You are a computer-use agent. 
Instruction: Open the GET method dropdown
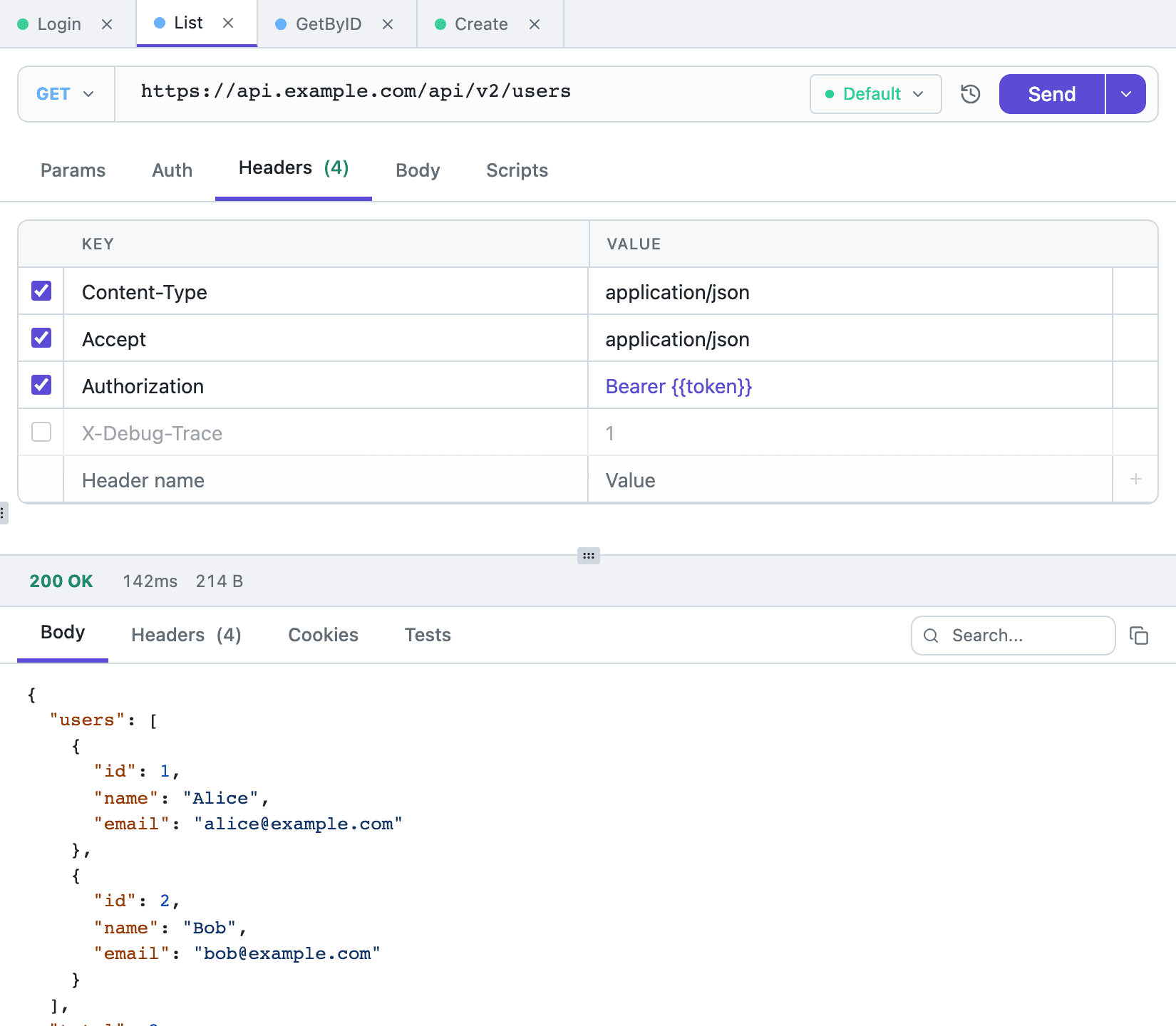(x=66, y=94)
